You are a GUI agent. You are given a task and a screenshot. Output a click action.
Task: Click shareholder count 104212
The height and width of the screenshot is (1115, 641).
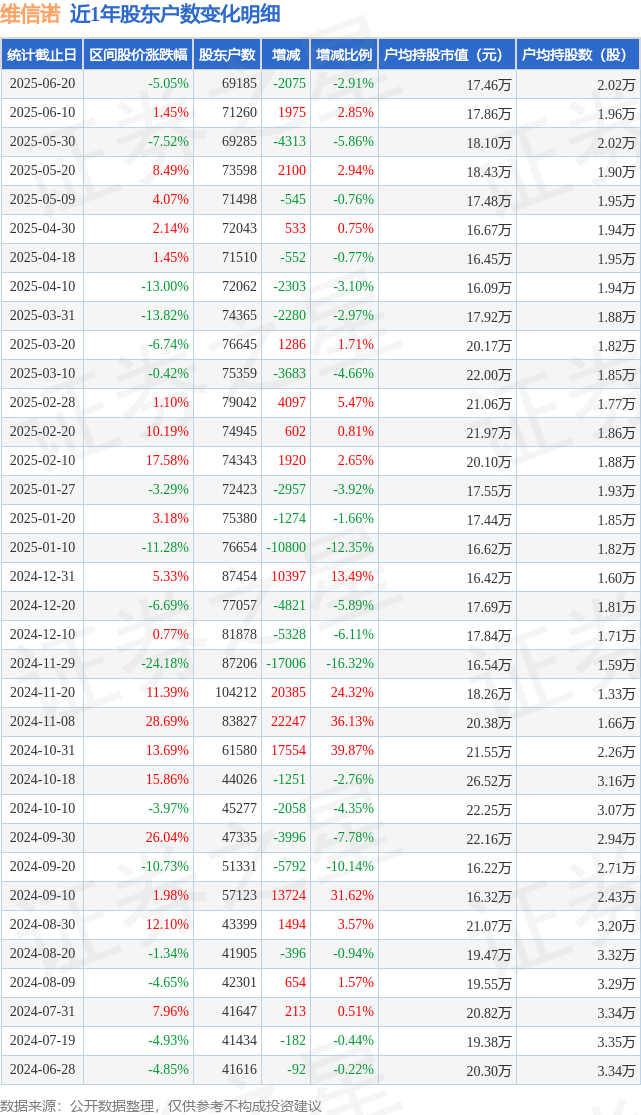235,693
